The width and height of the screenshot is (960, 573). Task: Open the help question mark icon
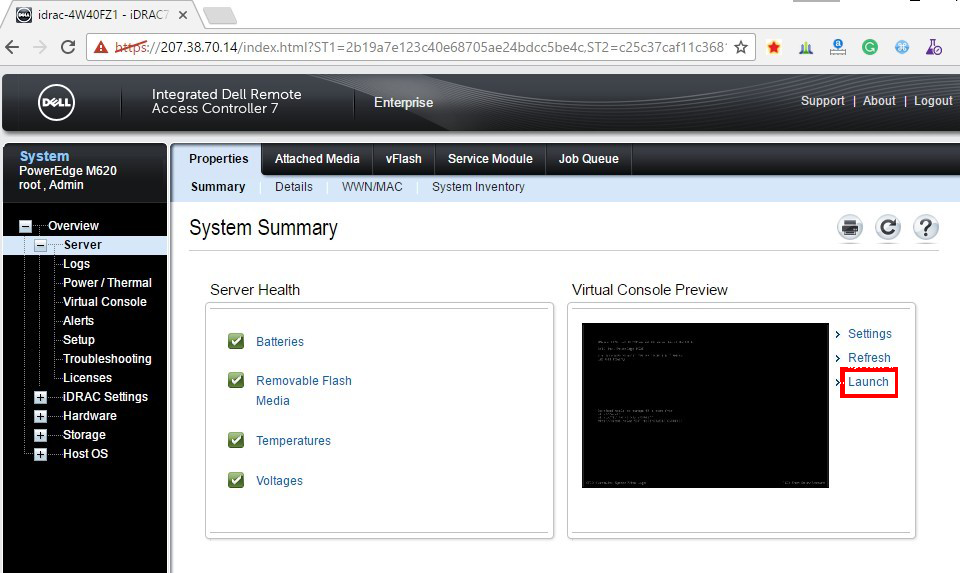(x=926, y=228)
